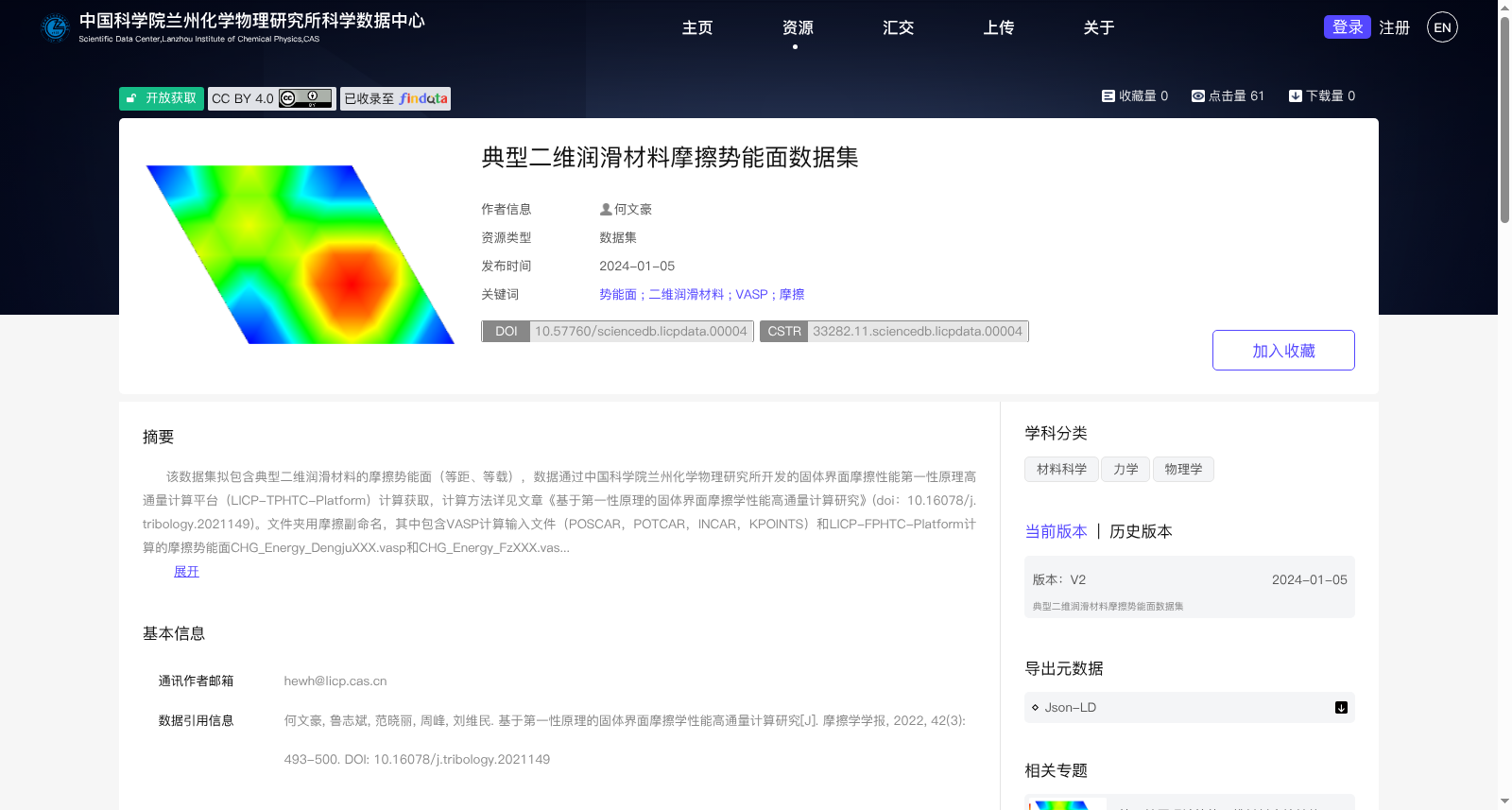Click the CSTR identifier badge

point(894,331)
